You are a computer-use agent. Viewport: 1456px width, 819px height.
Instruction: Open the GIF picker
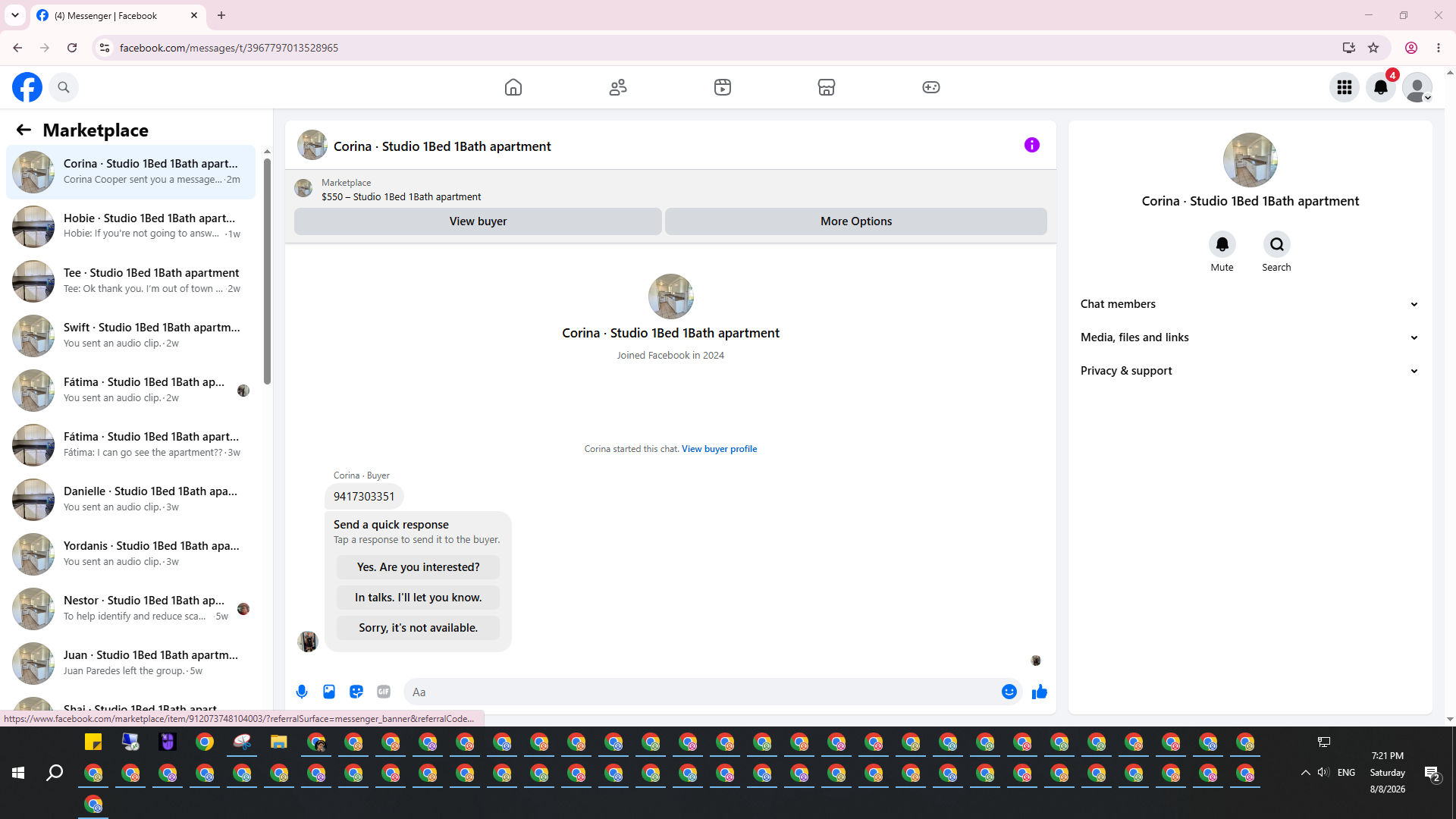[384, 692]
